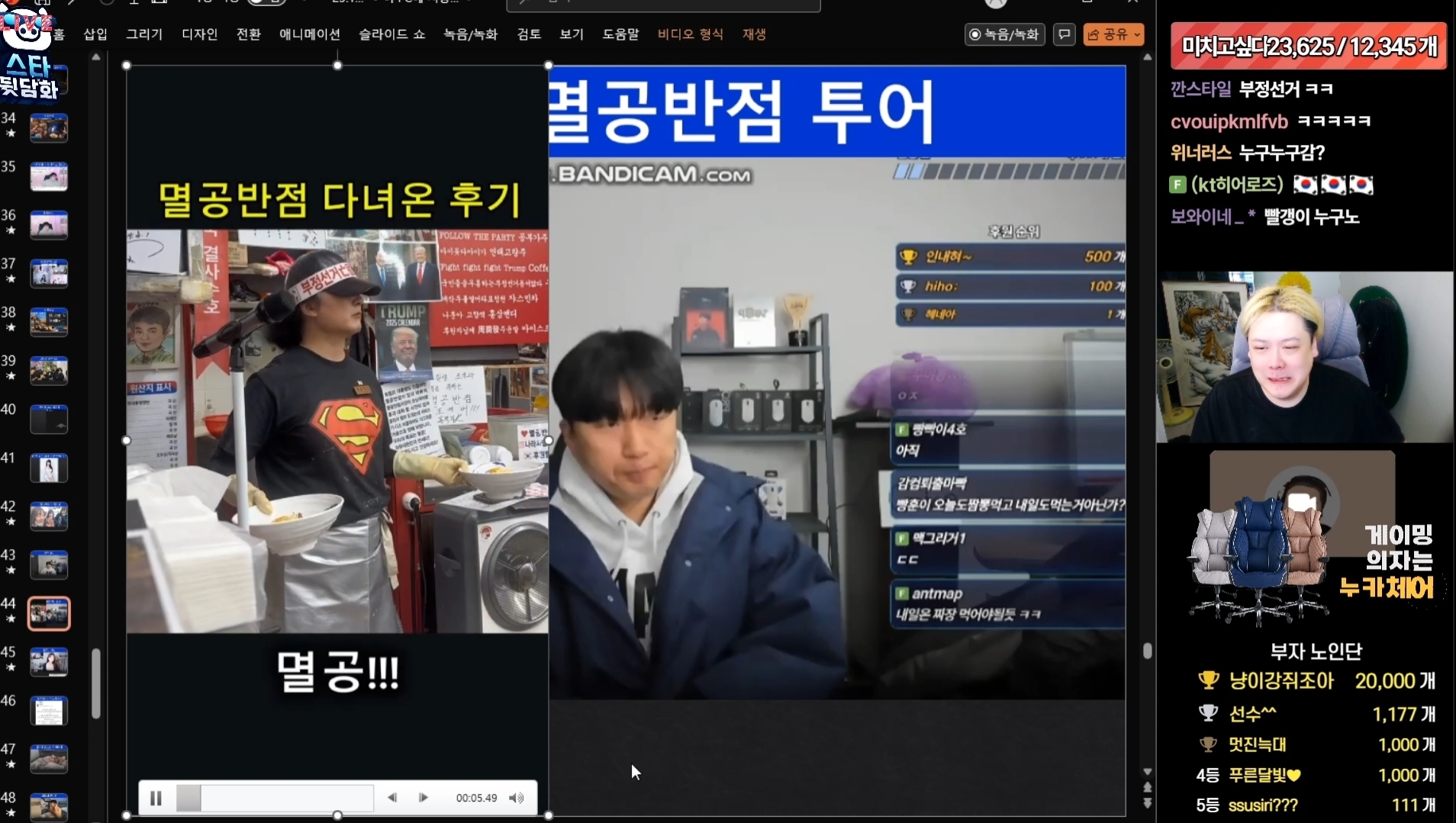Open the 슬라이드 쇼 tab
The height and width of the screenshot is (823, 1456).
tap(391, 34)
